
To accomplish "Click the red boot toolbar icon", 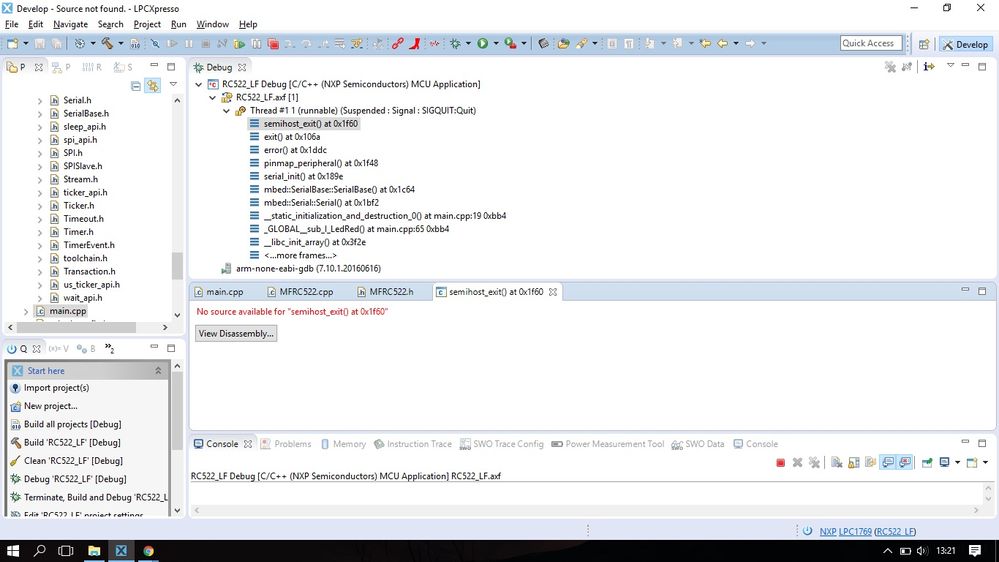I will pos(415,43).
